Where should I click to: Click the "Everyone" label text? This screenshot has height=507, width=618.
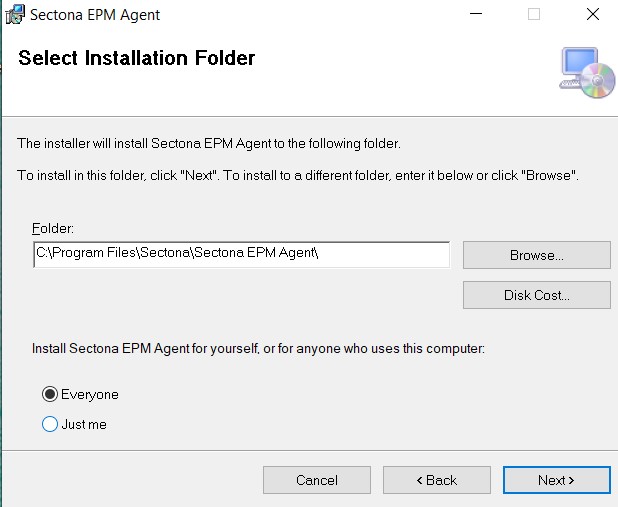(x=90, y=394)
